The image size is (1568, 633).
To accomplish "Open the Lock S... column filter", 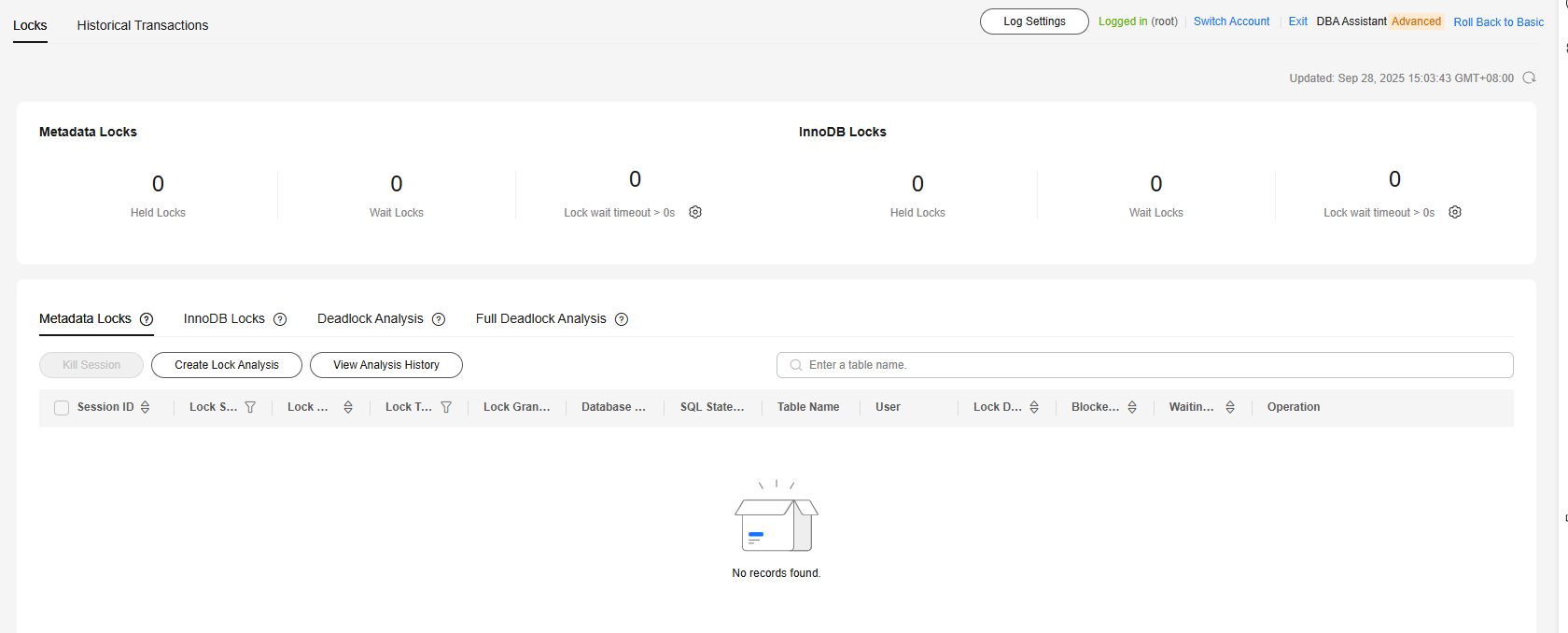I will pyautogui.click(x=250, y=407).
